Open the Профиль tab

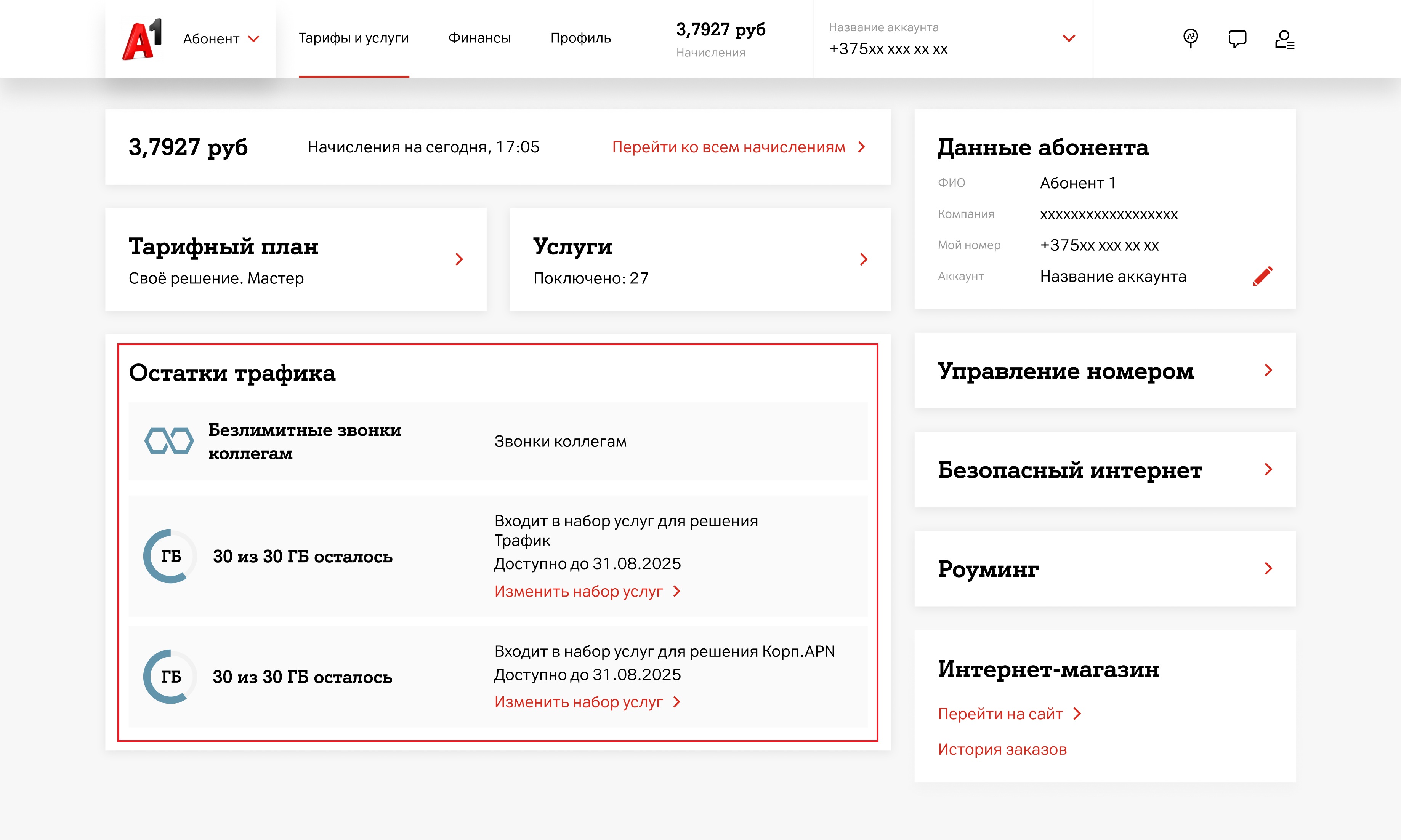click(580, 38)
